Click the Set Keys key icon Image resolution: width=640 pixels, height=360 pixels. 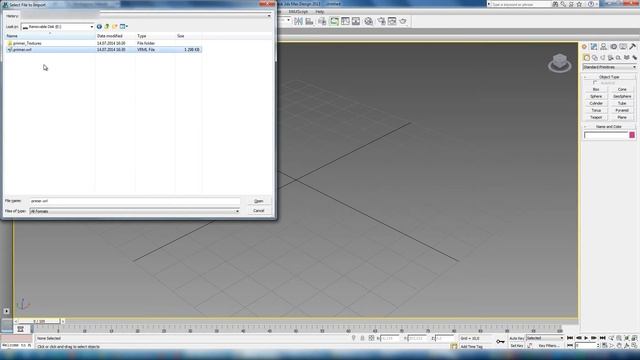point(500,342)
